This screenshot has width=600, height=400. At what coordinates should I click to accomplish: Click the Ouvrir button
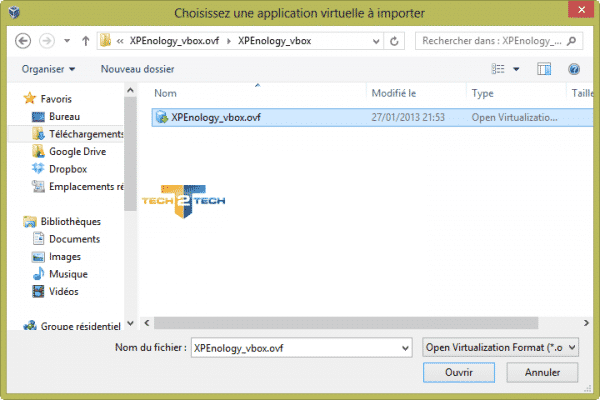coord(459,372)
